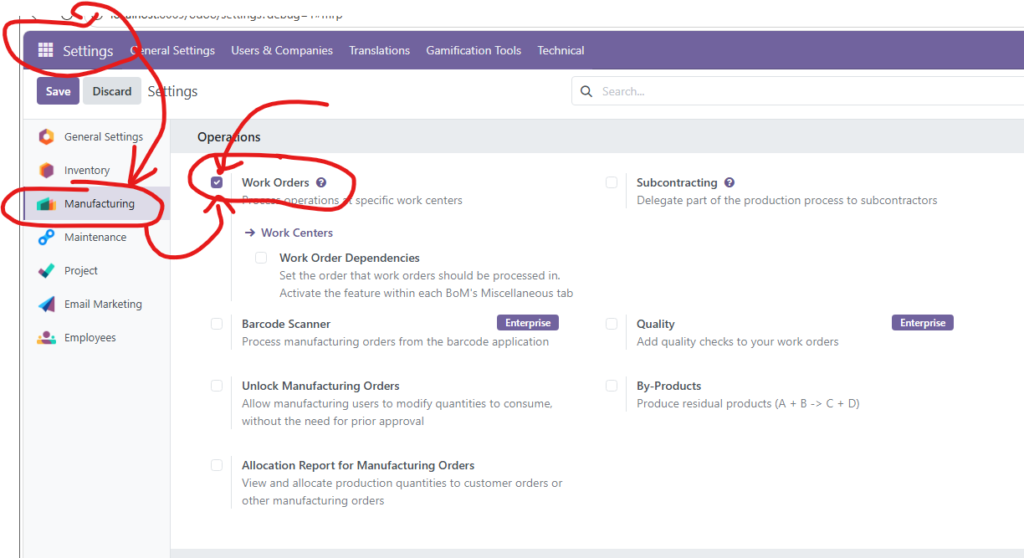Click the Maintenance module icon

click(x=46, y=237)
